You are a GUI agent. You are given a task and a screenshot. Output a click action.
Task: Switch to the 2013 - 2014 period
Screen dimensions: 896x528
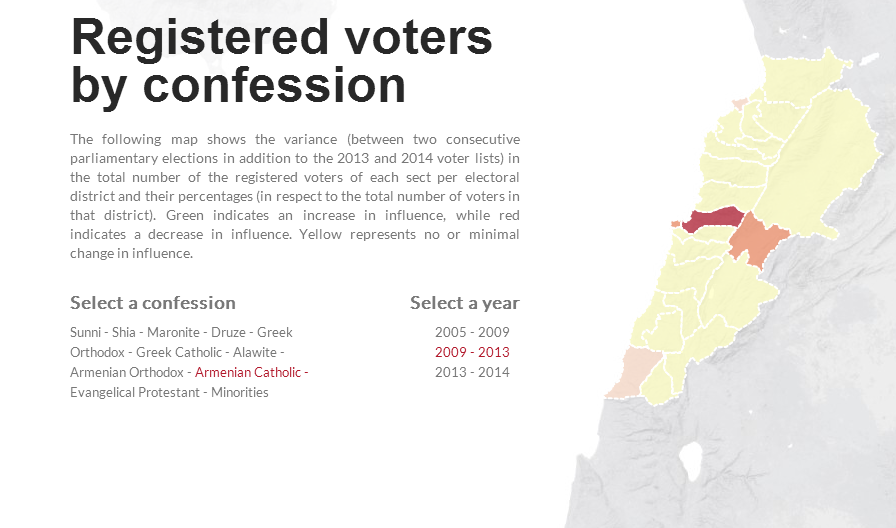coord(472,372)
